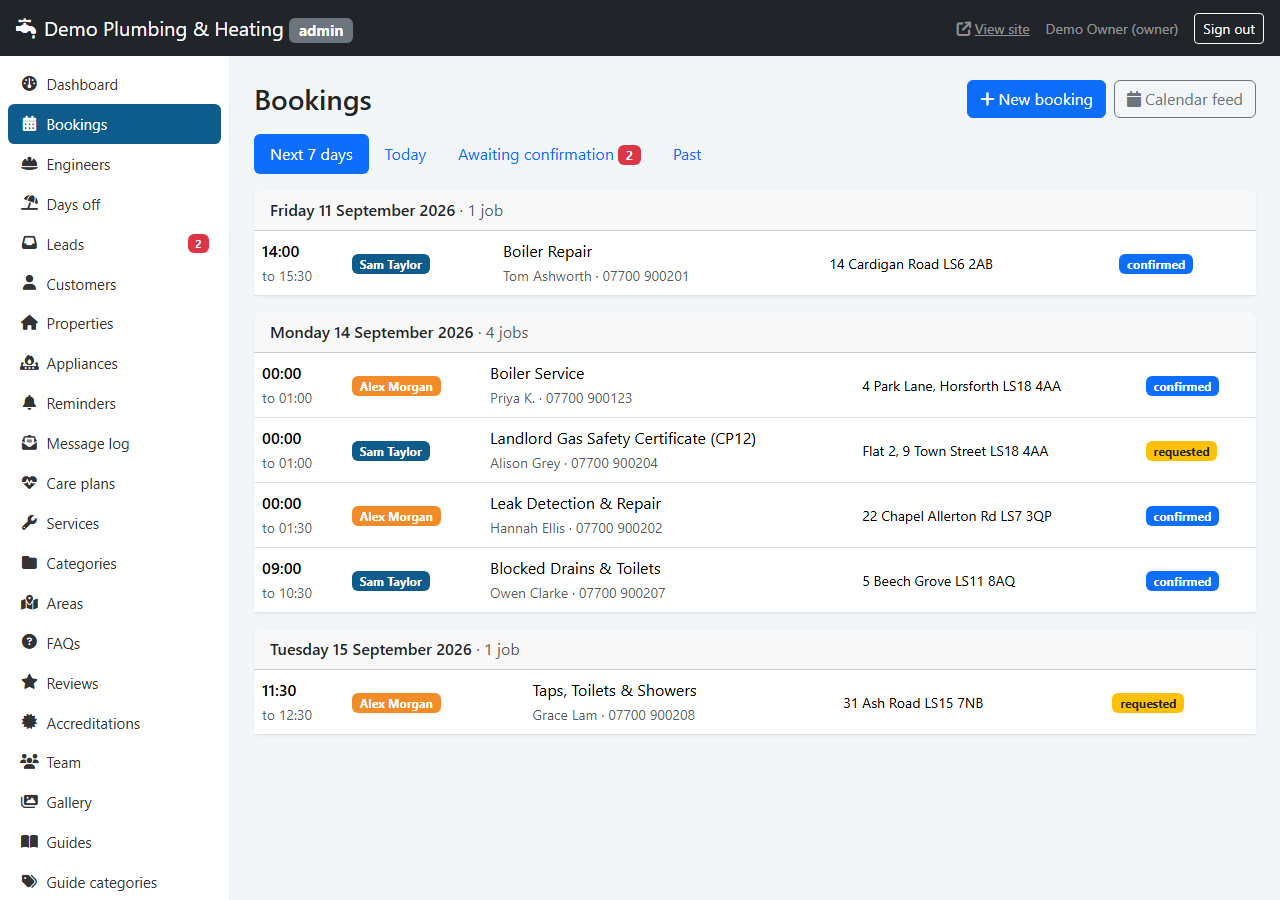Open the Dashboard gauge icon

(29, 84)
